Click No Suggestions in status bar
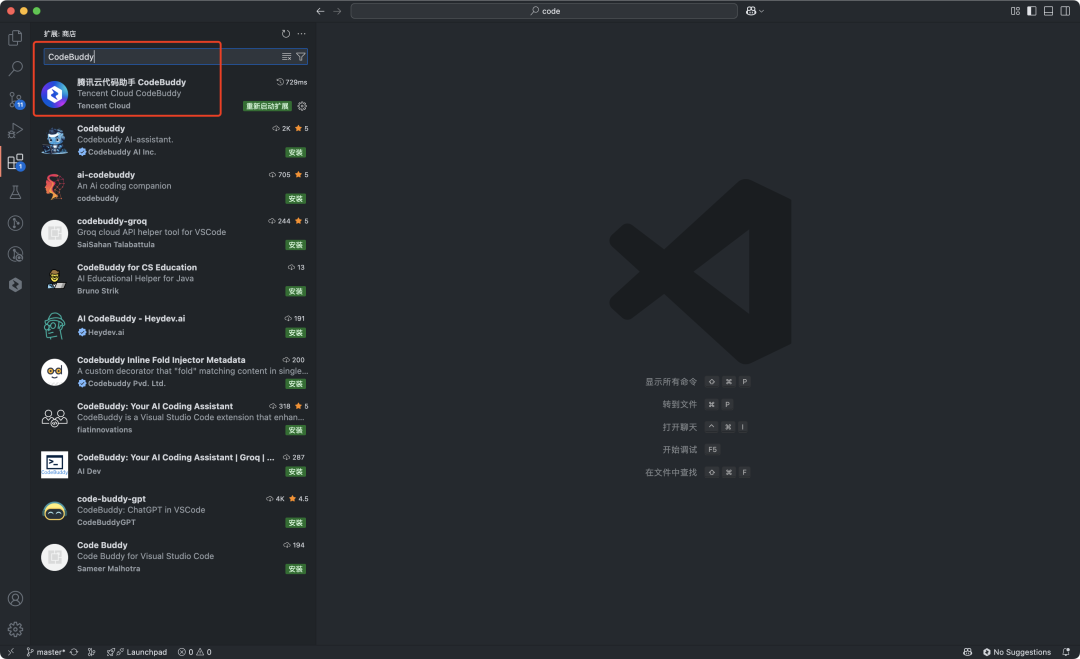Viewport: 1080px width, 659px height. [x=1017, y=651]
